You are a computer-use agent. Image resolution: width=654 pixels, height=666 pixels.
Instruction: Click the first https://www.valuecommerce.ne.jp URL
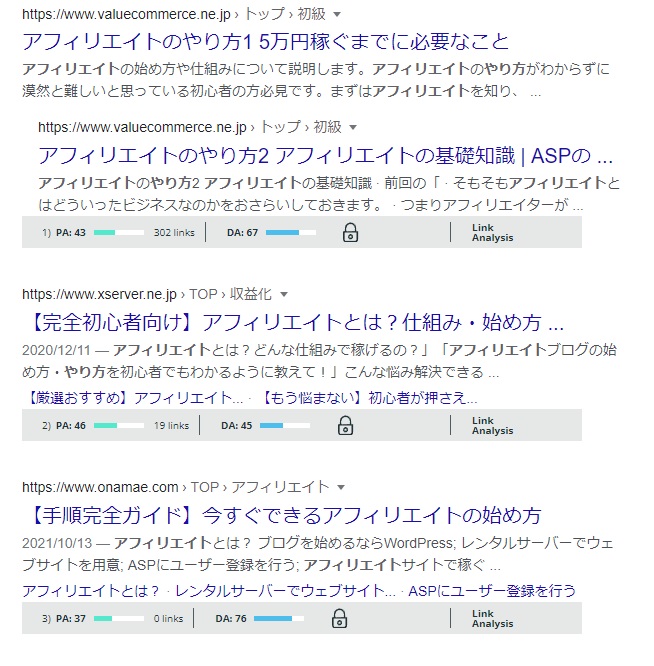[x=126, y=14]
